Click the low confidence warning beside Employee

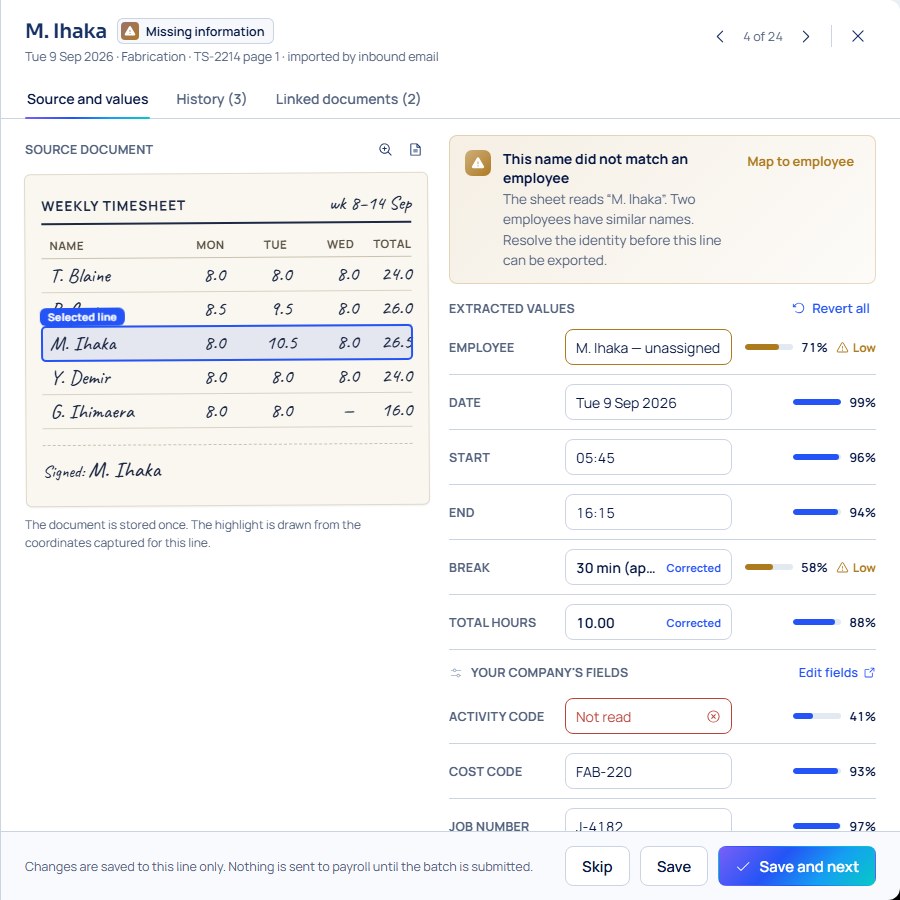855,348
